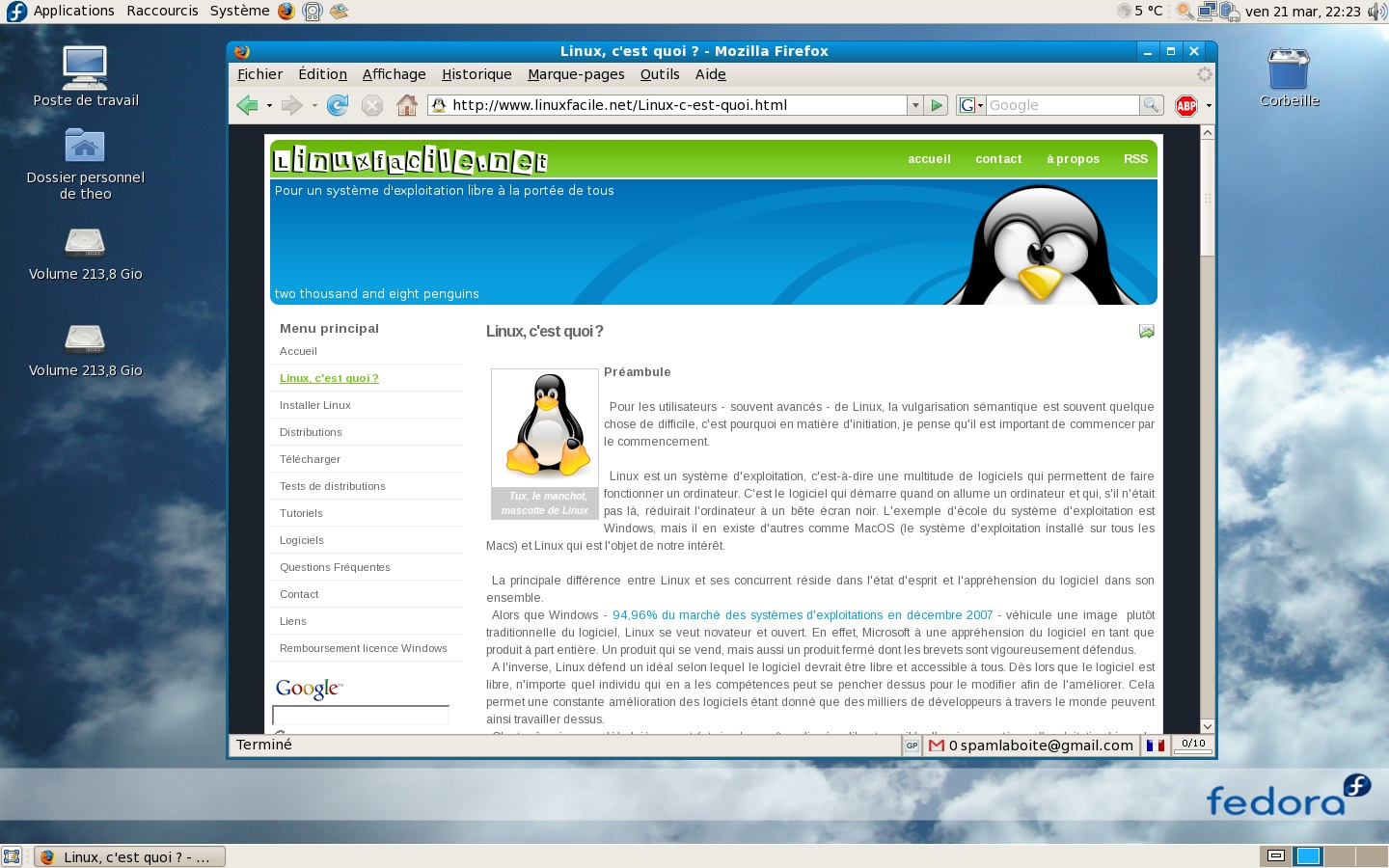Open Installer Linux in the sidebar menu

pos(315,405)
